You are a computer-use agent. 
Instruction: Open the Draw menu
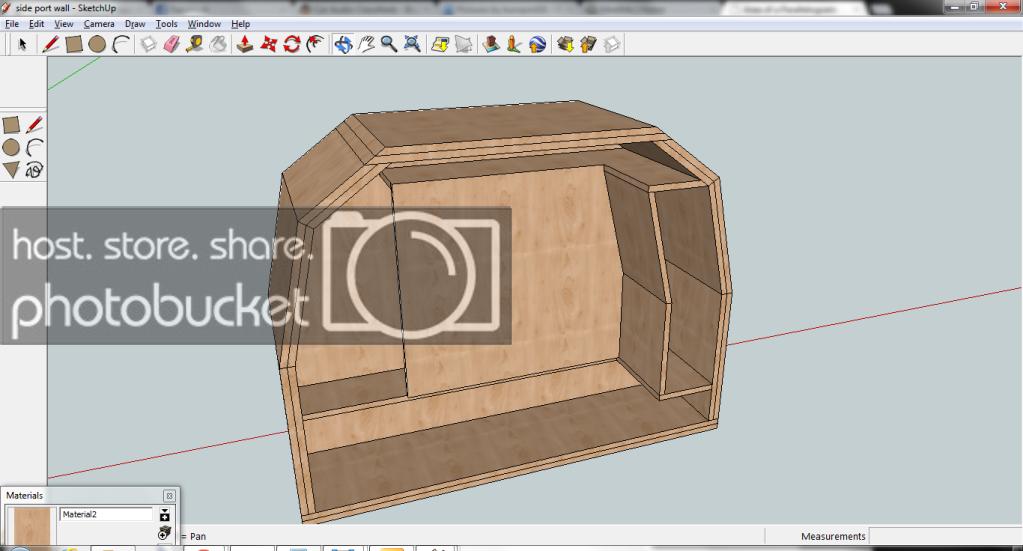click(x=135, y=23)
